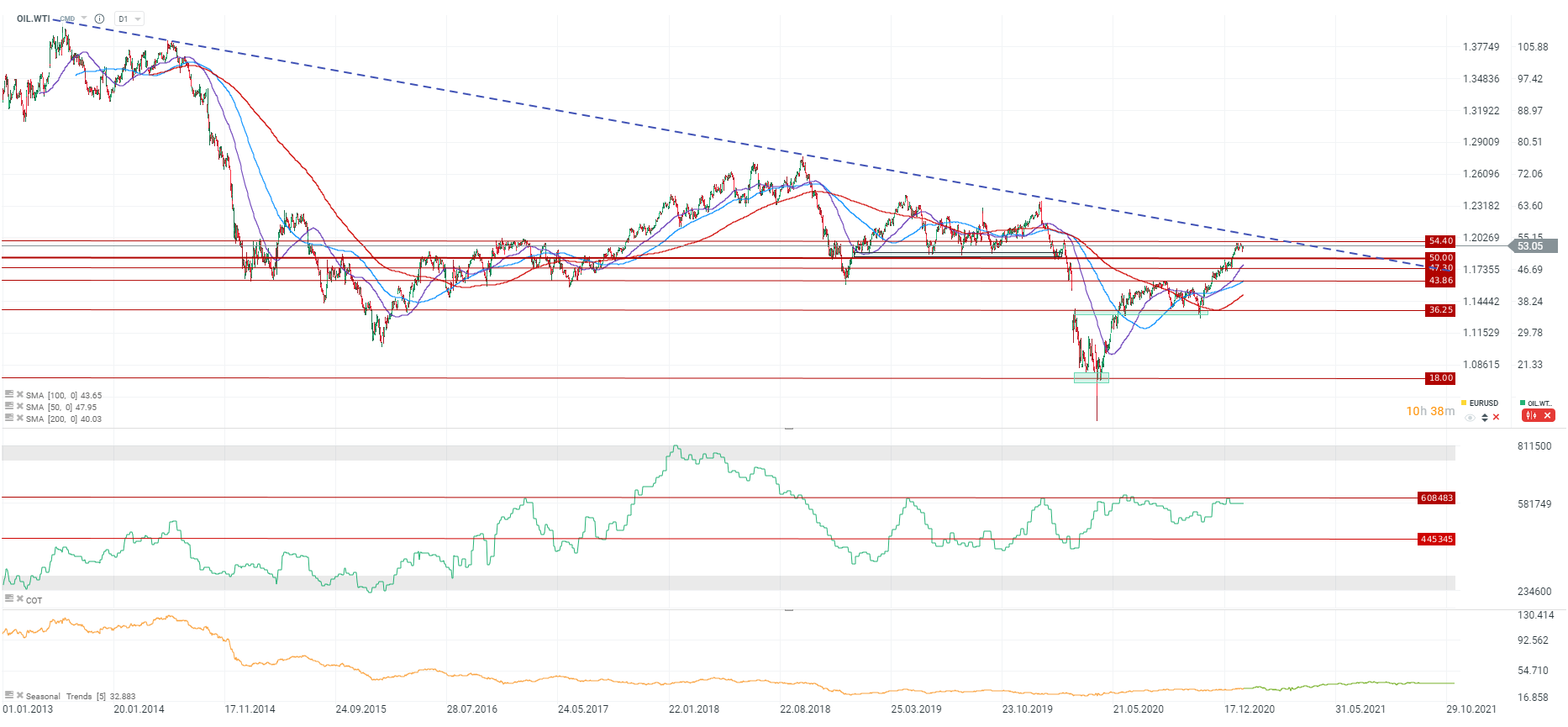Remove EURUSD overlay with red X
Viewport: 1568px width, 727px height.
pos(1496,417)
